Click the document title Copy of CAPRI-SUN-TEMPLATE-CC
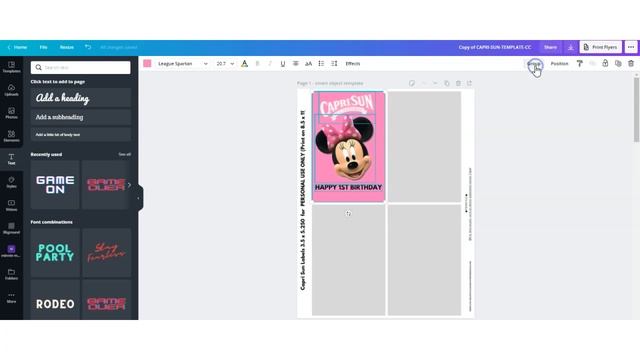Image resolution: width=640 pixels, height=360 pixels. point(495,47)
